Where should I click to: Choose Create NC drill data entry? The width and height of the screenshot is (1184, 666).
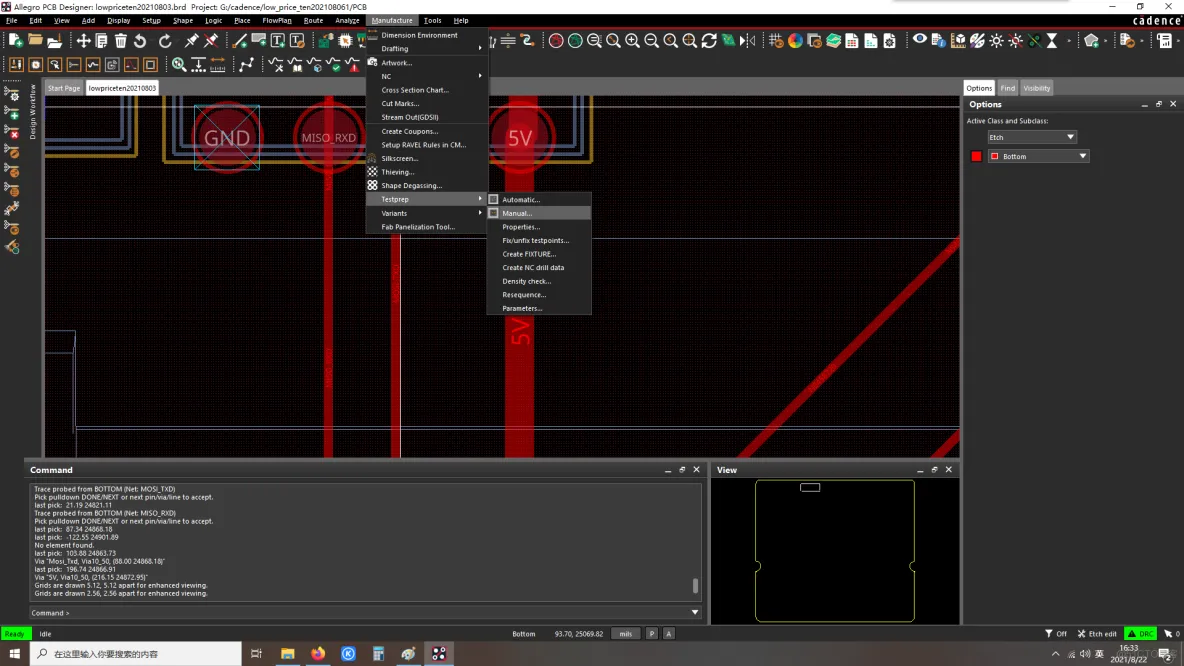click(539, 267)
